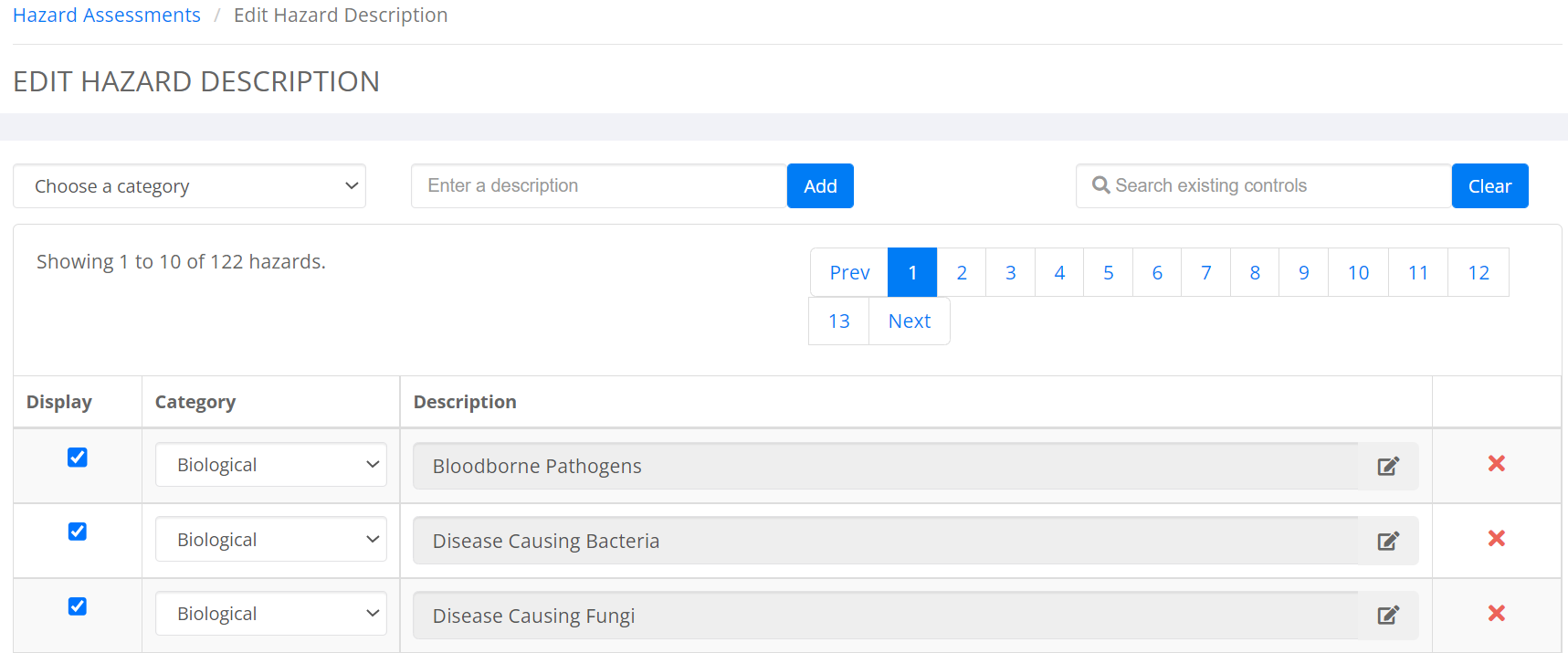Go to page 4 of hazards
This screenshot has width=1568, height=653.
pyautogui.click(x=1059, y=272)
